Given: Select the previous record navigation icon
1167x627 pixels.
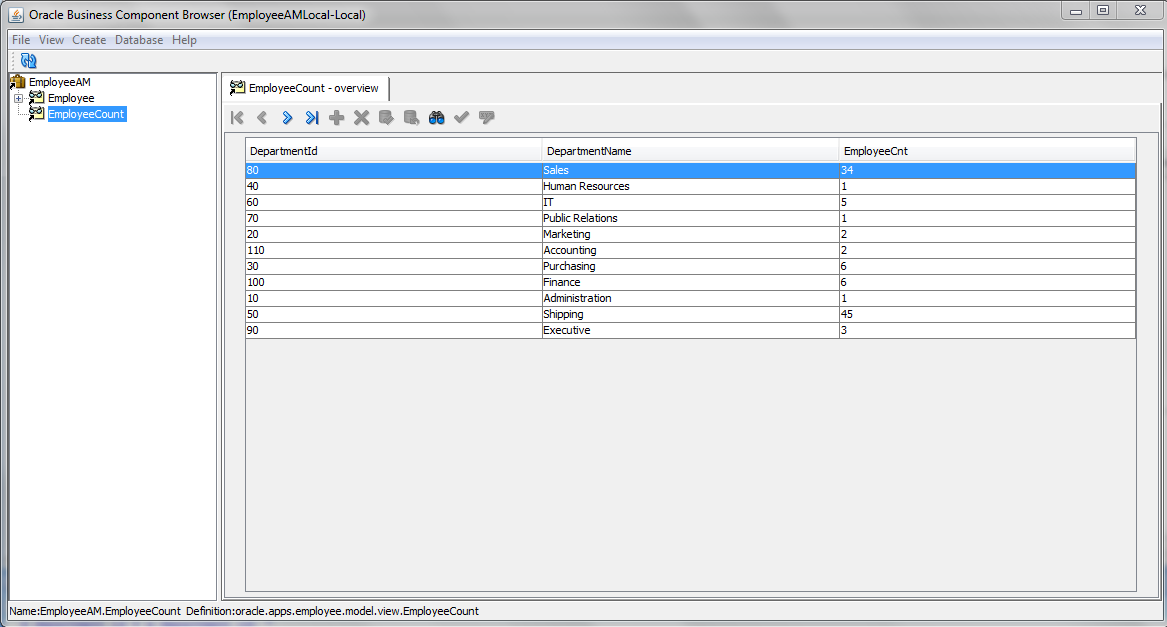Looking at the screenshot, I should click(261, 117).
